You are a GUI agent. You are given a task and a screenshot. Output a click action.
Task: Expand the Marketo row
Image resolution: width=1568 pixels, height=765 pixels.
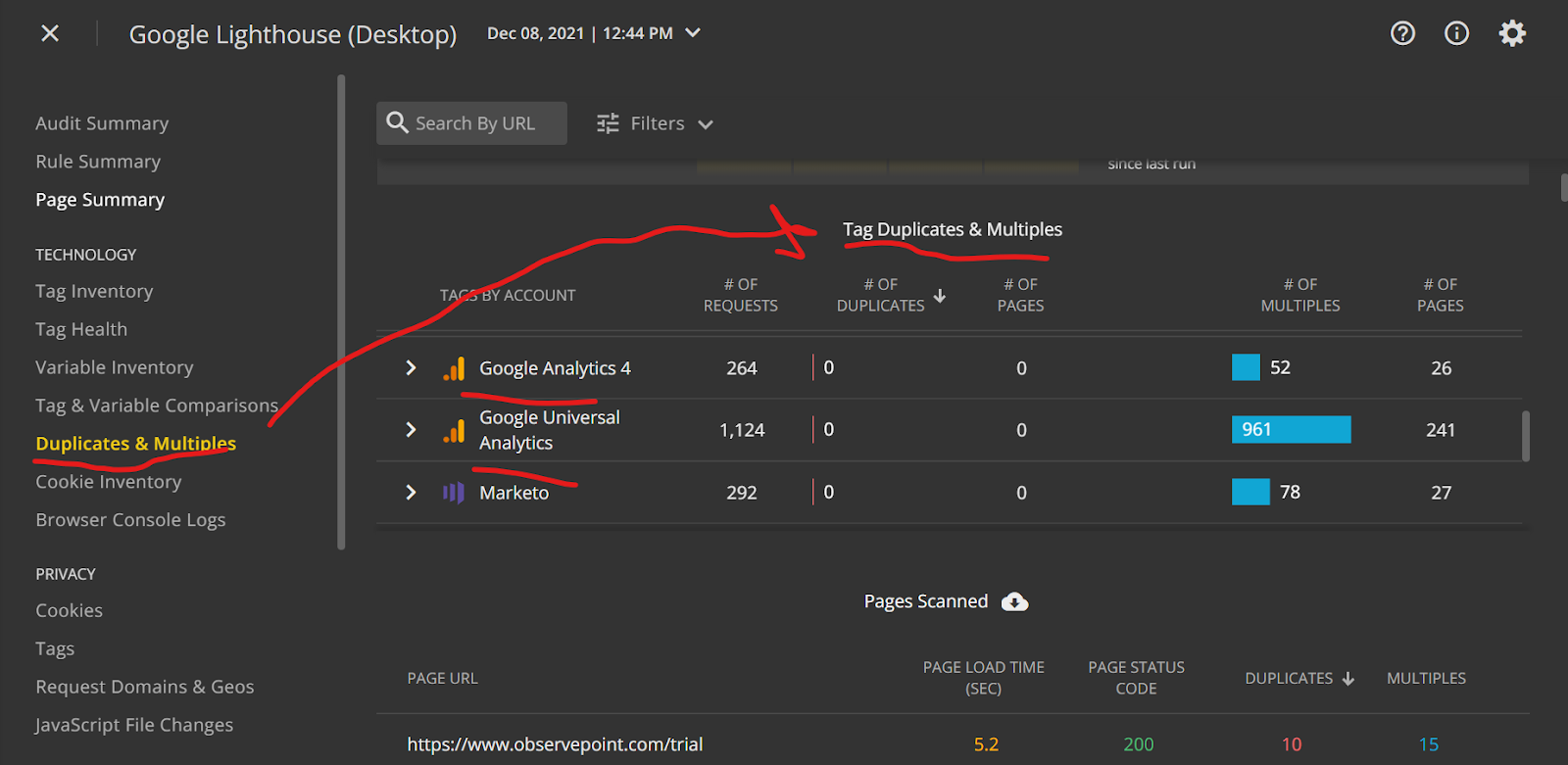tap(411, 493)
